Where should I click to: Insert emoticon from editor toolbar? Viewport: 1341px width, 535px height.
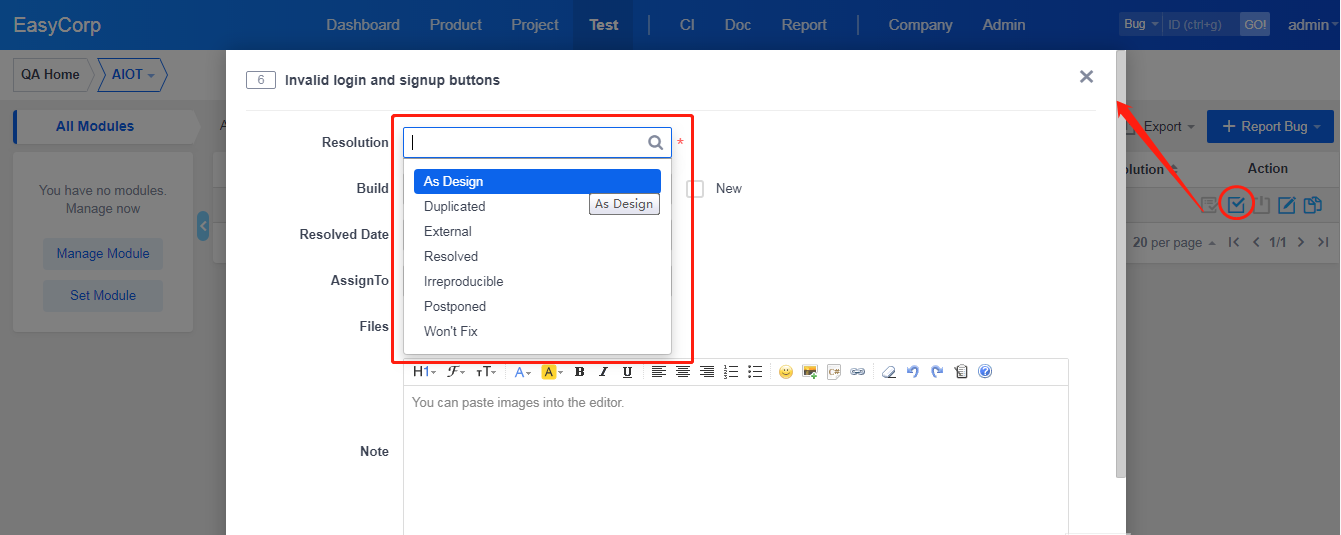[x=786, y=372]
